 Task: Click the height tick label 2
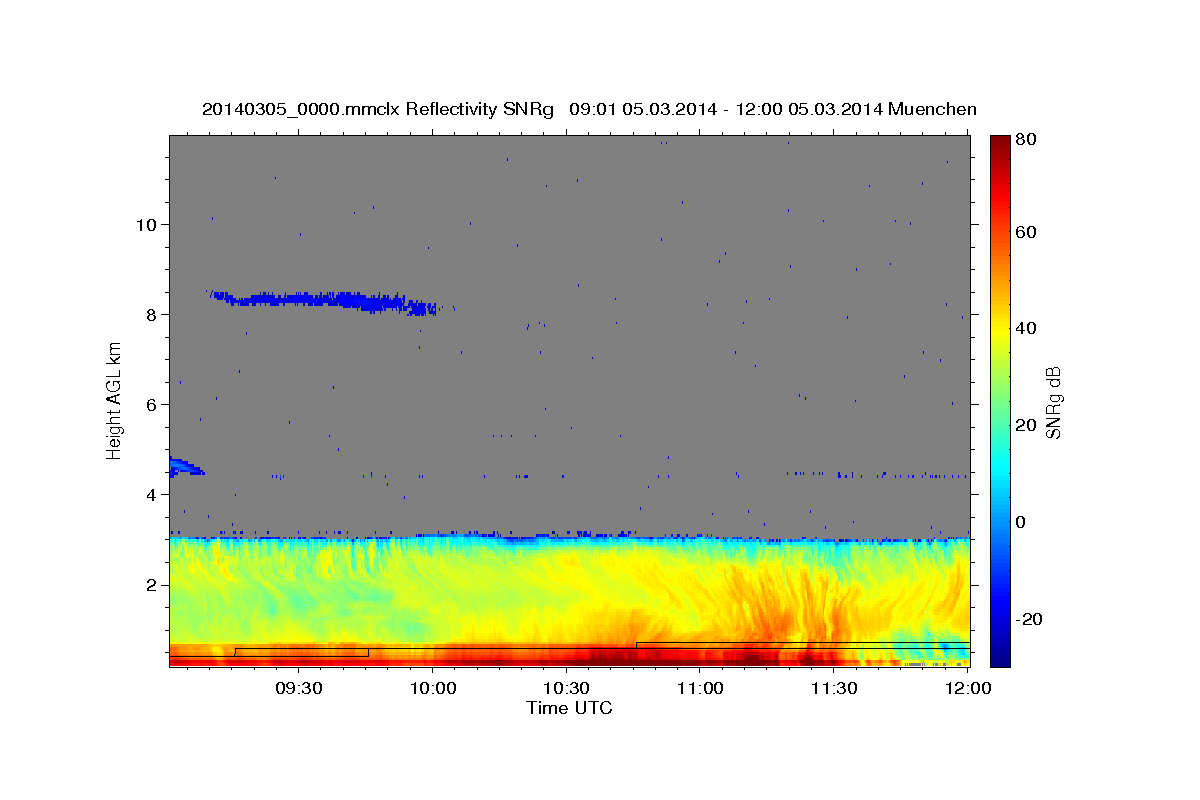pos(152,584)
